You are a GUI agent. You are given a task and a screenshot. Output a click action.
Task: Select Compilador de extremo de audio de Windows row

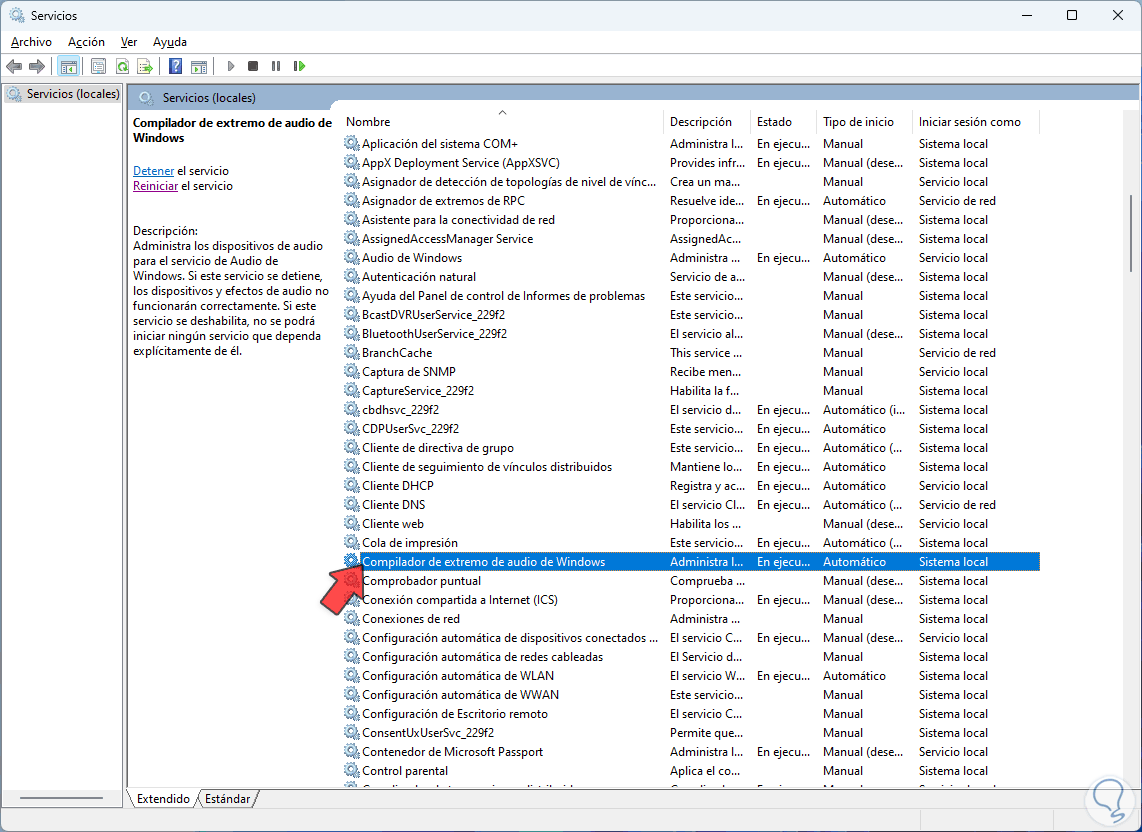690,562
